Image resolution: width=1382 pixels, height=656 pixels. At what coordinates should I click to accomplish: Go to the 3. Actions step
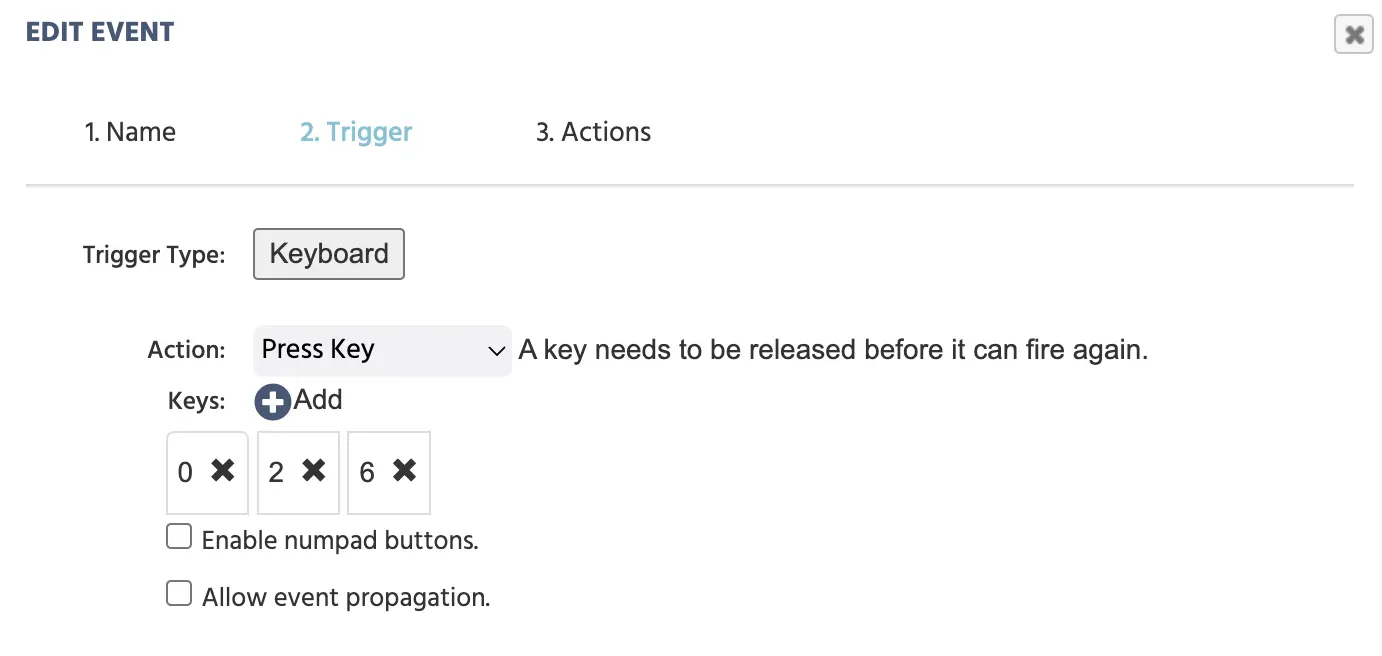(593, 132)
